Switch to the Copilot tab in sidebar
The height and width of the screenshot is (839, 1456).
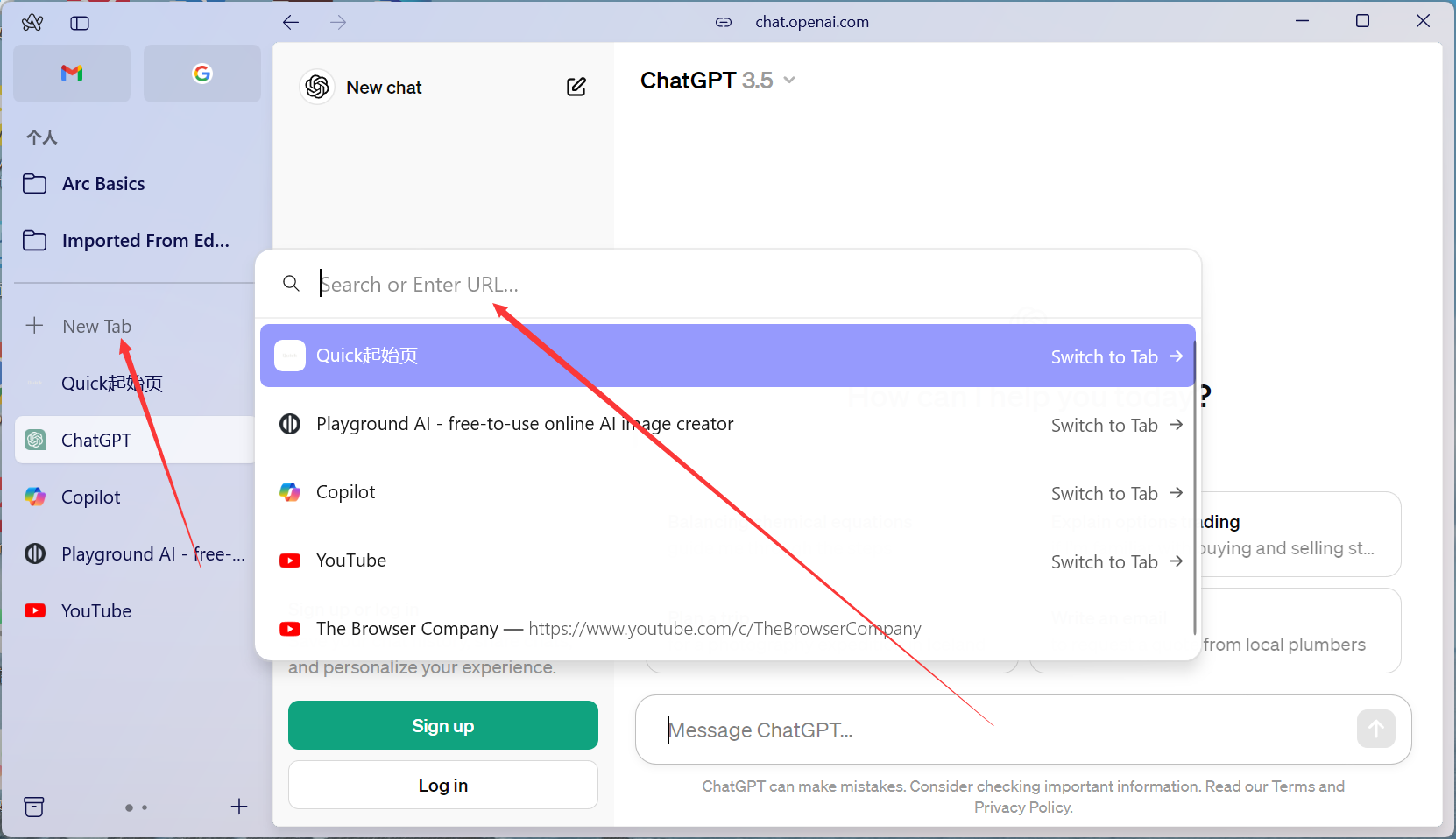pyautogui.click(x=91, y=497)
